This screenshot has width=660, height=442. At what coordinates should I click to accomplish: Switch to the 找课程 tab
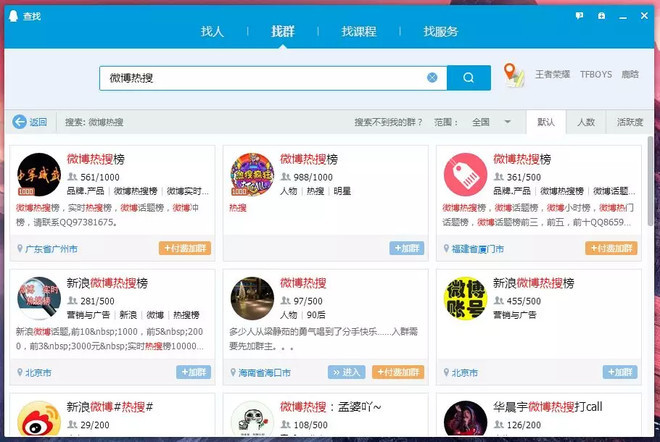[359, 32]
